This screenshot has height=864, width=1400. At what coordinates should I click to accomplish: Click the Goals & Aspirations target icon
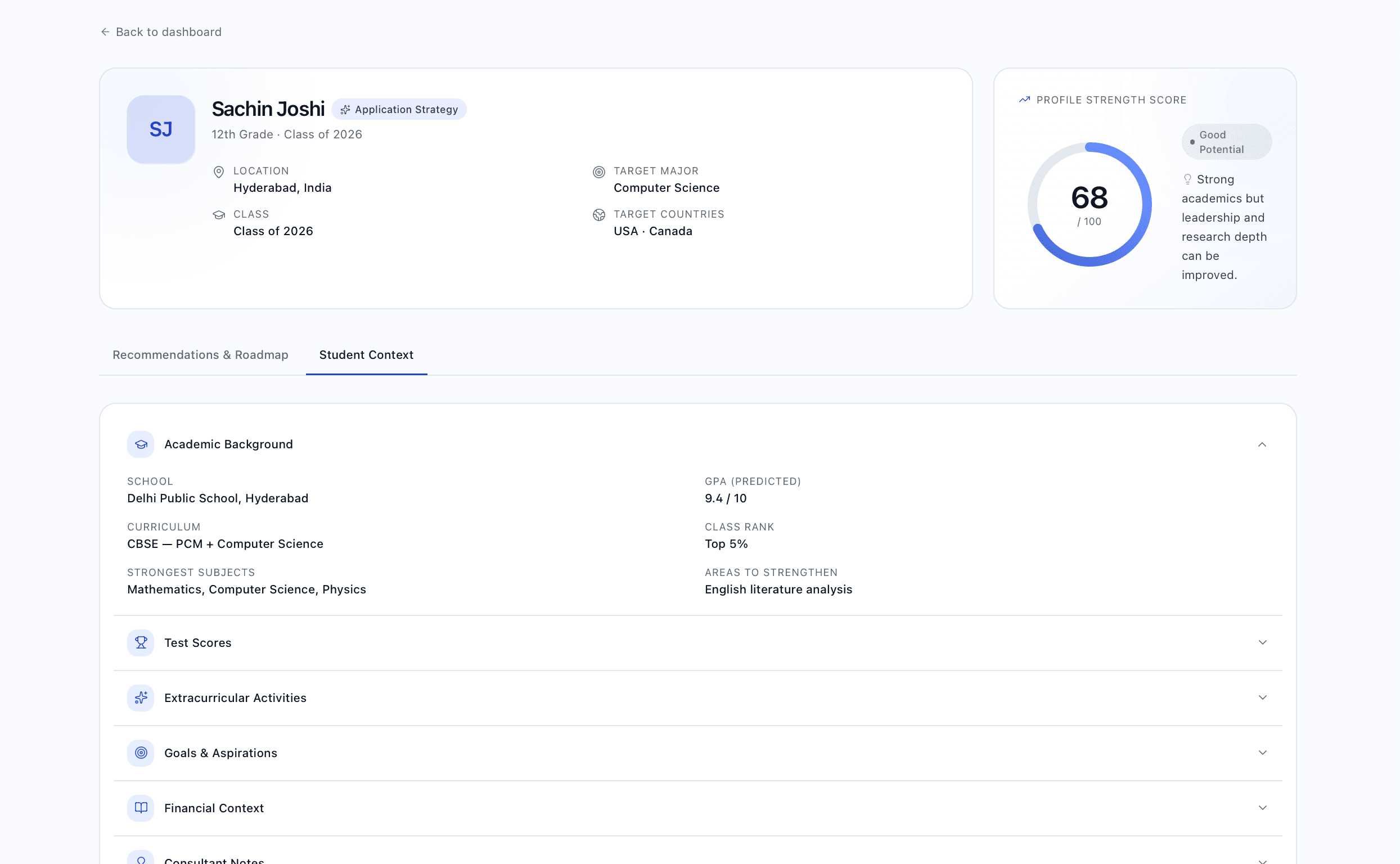pos(141,753)
